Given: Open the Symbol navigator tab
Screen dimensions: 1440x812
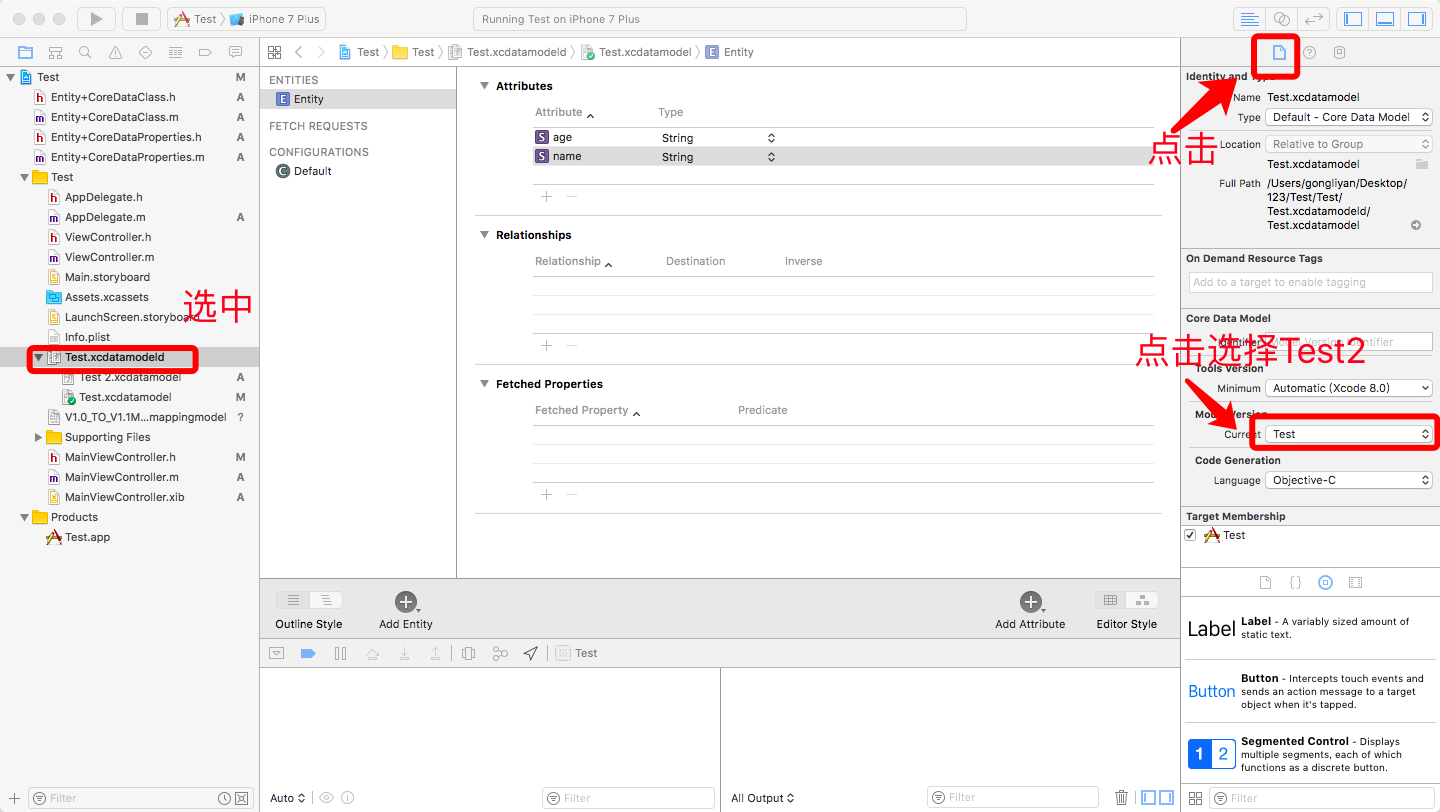Looking at the screenshot, I should pos(56,52).
